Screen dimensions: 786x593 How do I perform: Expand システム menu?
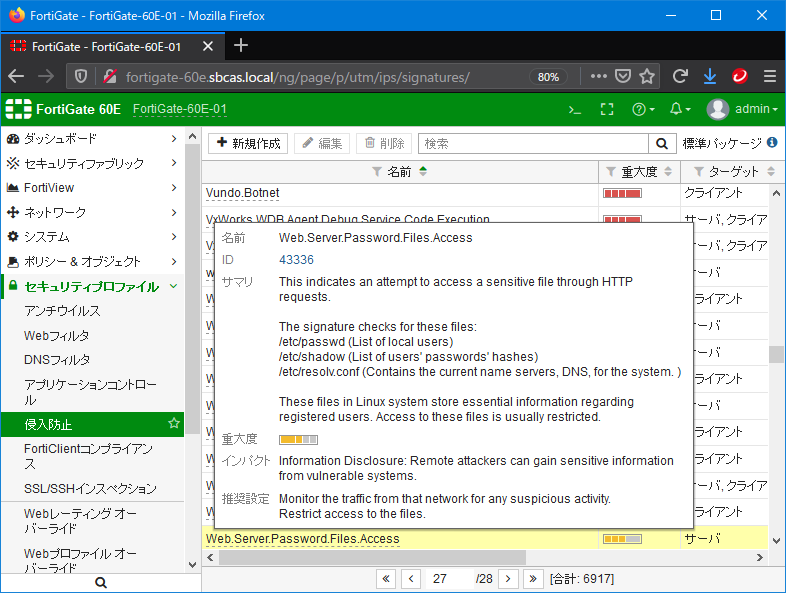tap(92, 237)
